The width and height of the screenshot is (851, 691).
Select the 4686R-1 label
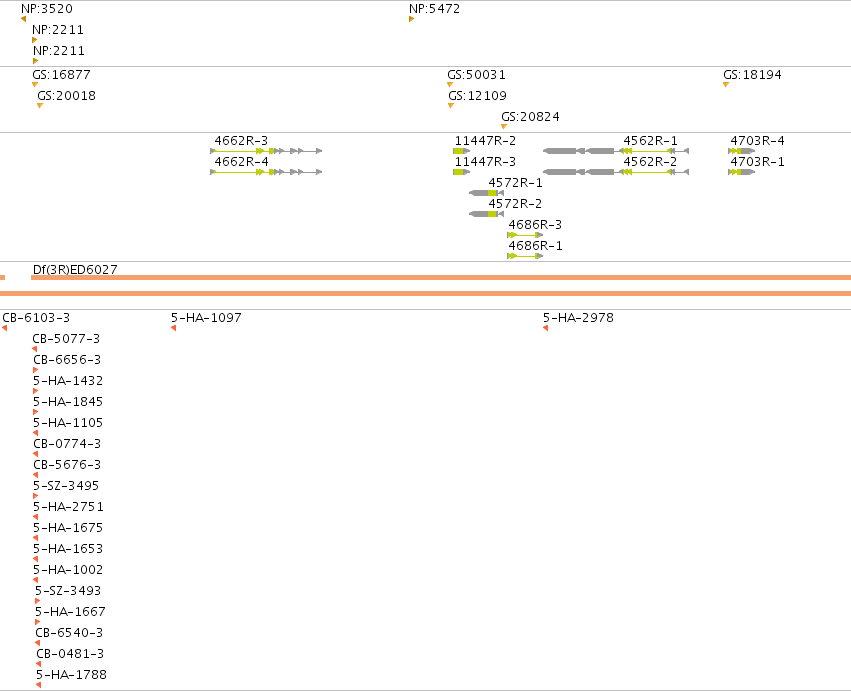pos(535,246)
